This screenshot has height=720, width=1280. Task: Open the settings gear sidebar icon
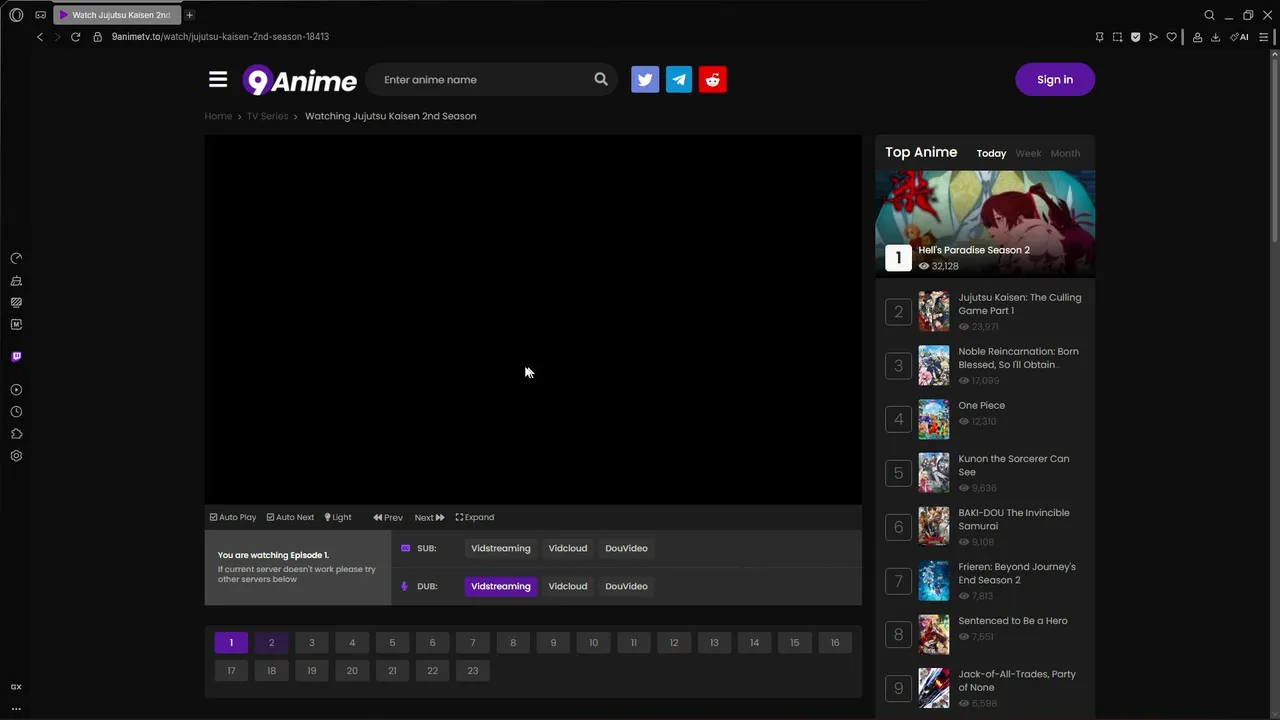[16, 456]
